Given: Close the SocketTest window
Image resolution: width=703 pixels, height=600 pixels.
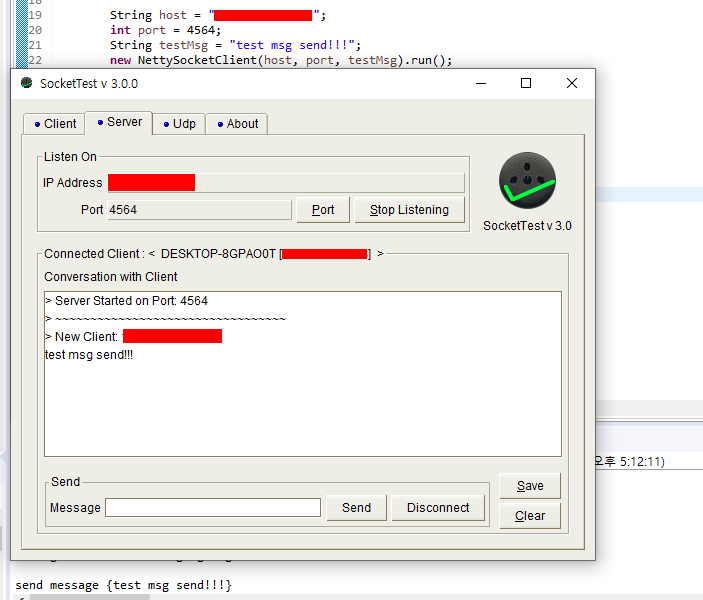Looking at the screenshot, I should (572, 83).
